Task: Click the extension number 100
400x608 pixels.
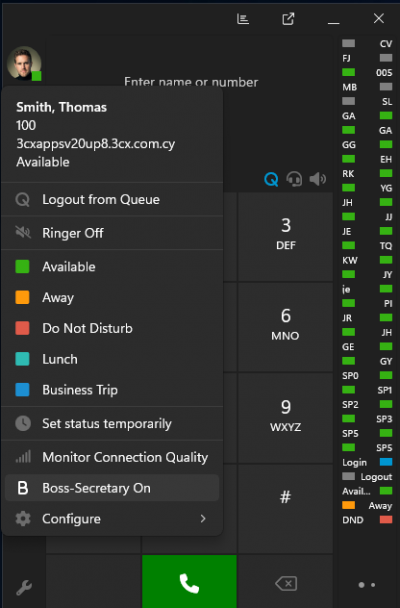Action: pos(26,125)
